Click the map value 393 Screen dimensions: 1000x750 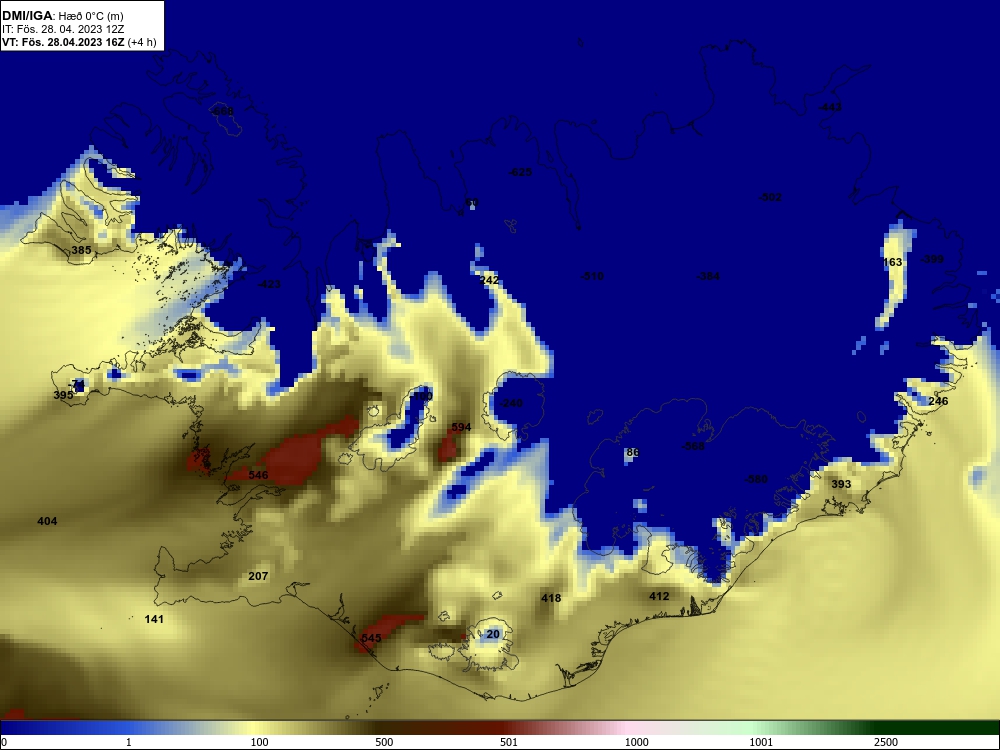[x=841, y=484]
